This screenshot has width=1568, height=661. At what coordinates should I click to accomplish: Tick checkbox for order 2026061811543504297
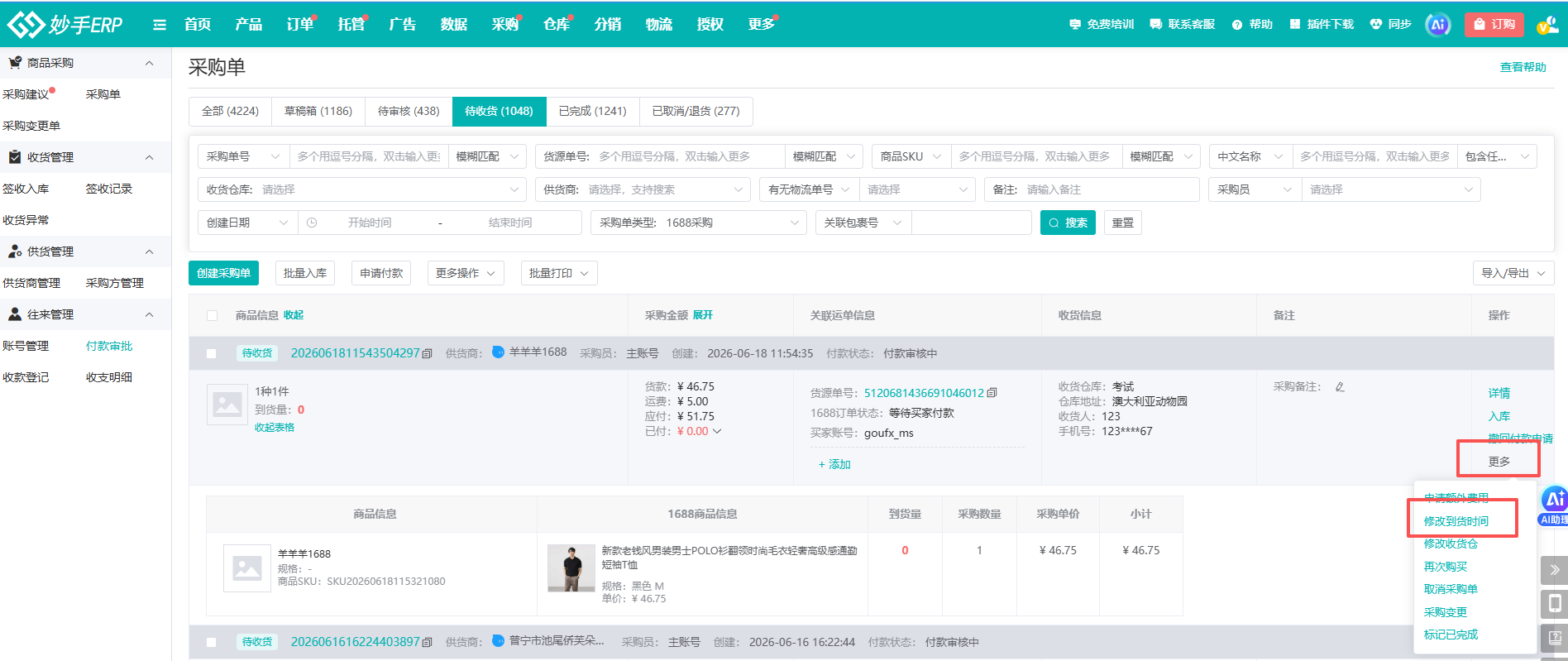pyautogui.click(x=212, y=353)
